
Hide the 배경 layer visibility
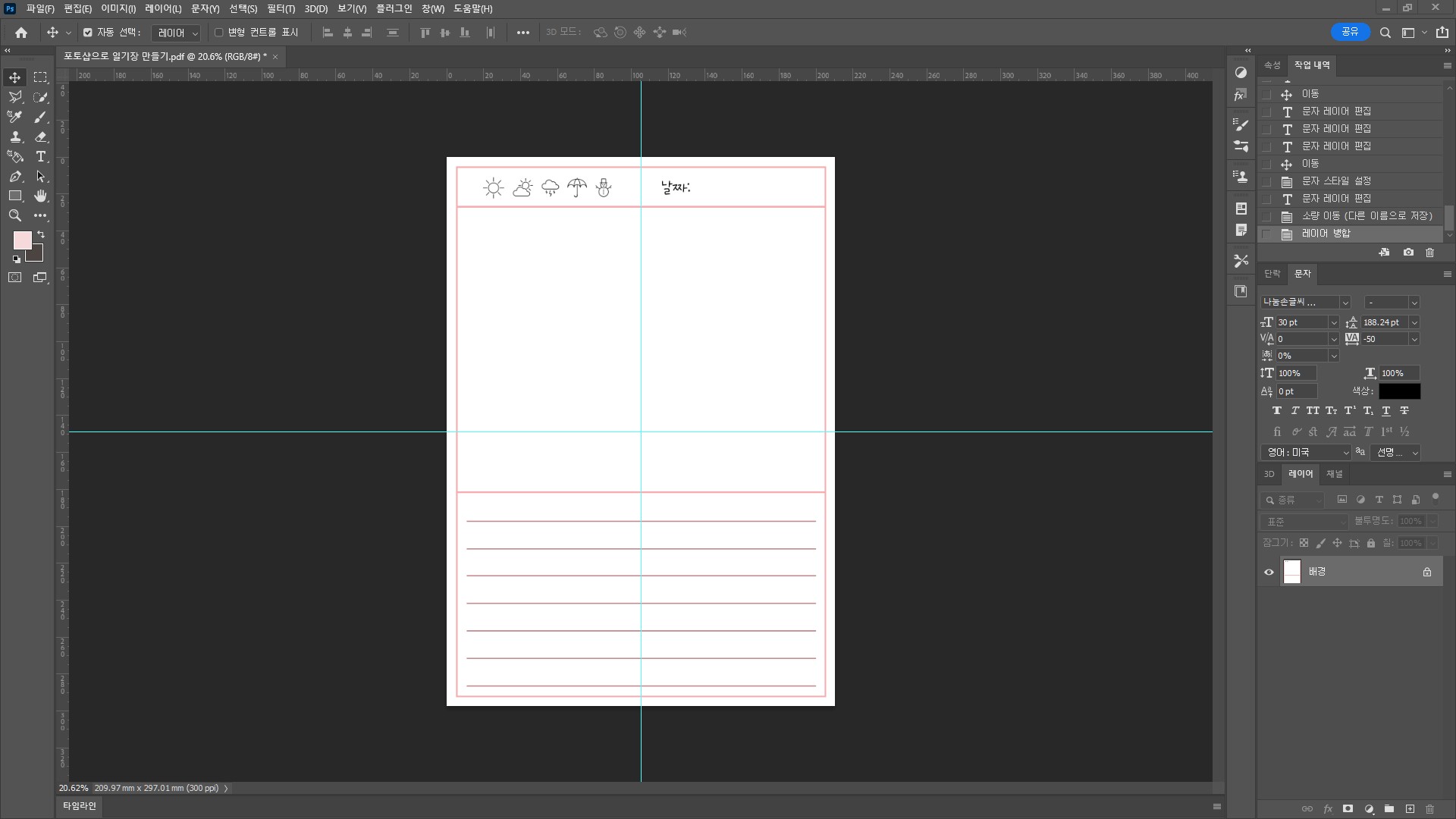point(1269,572)
